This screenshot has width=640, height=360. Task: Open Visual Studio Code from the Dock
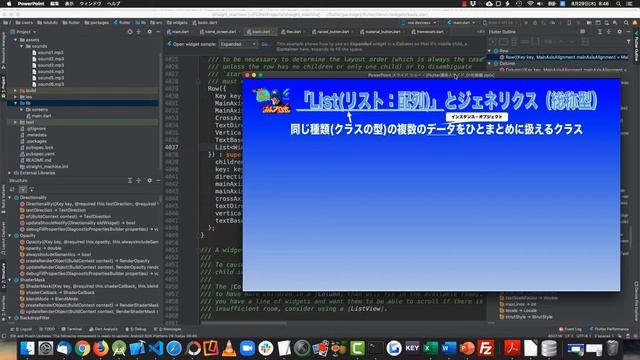tap(156, 349)
